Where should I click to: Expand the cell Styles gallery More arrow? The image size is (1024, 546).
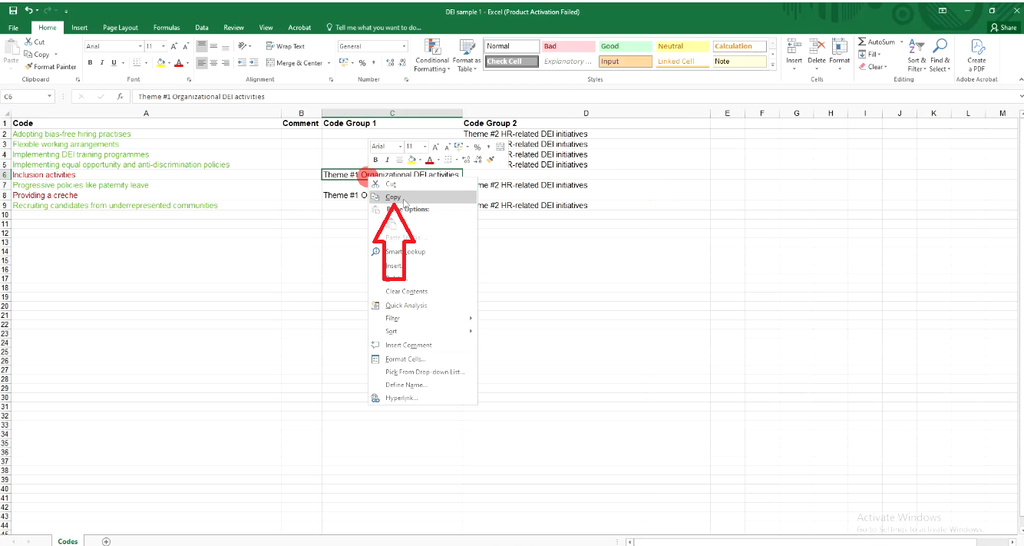(773, 65)
